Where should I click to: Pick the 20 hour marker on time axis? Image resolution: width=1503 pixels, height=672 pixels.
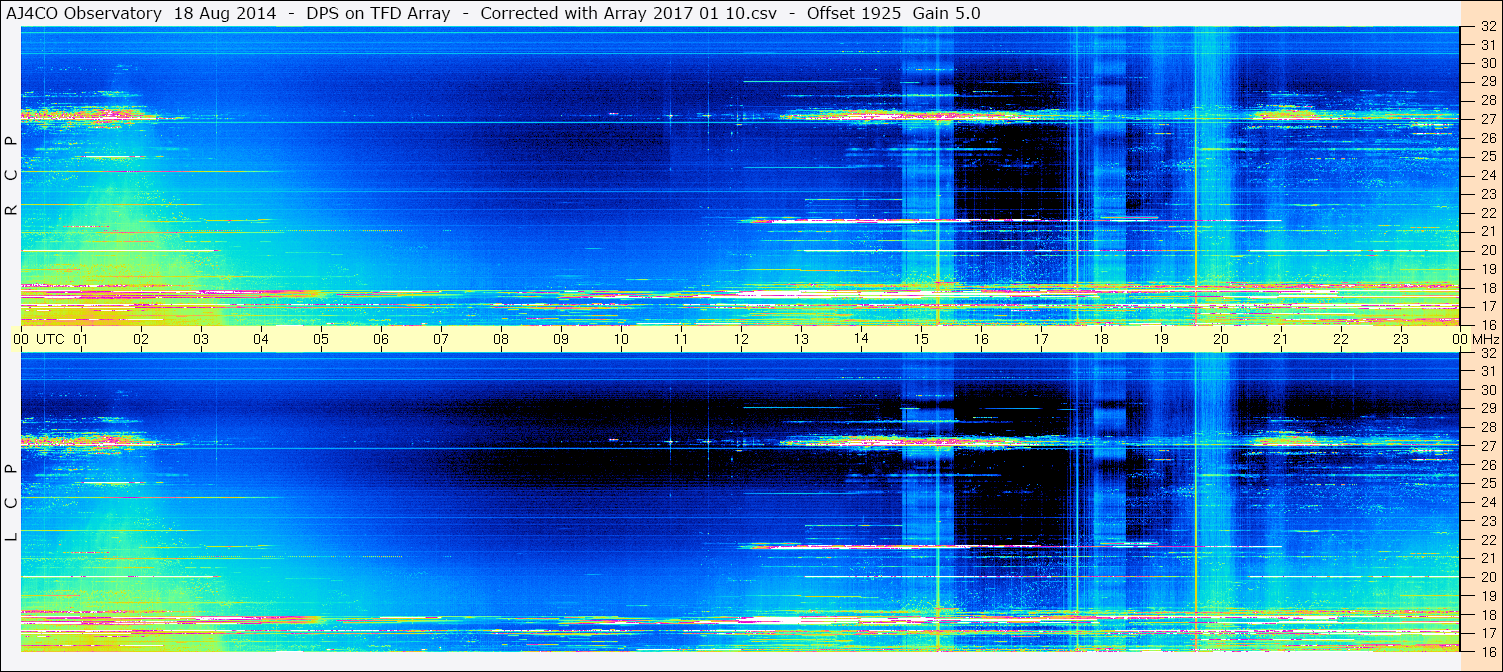tap(1221, 340)
